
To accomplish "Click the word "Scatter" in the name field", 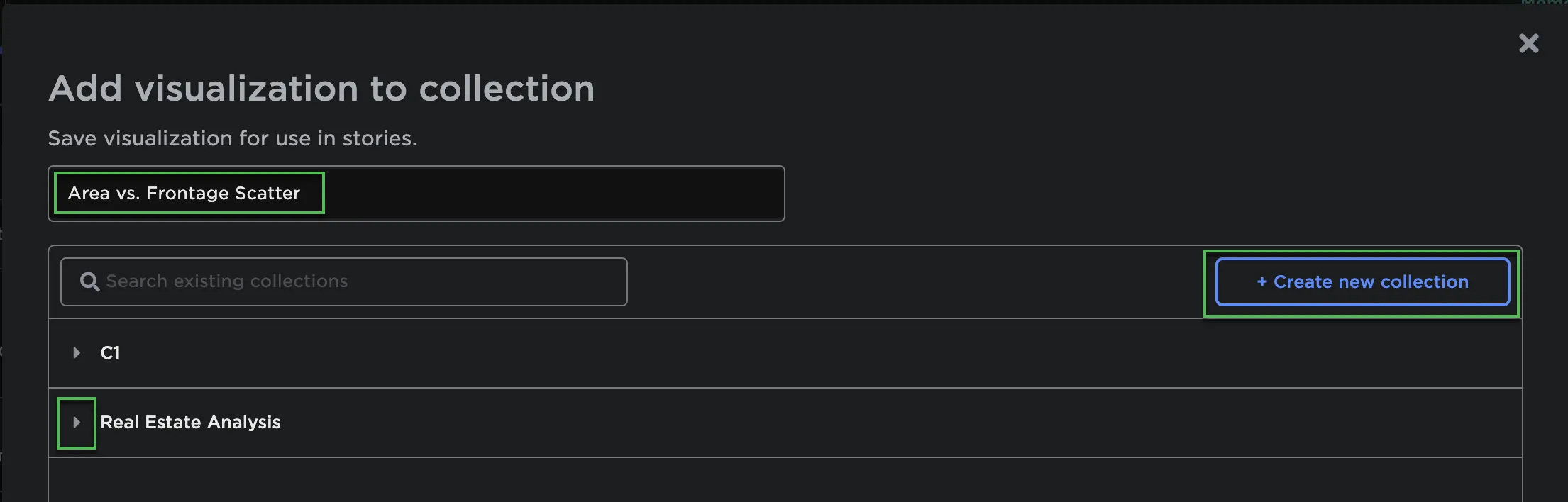I will tap(267, 194).
